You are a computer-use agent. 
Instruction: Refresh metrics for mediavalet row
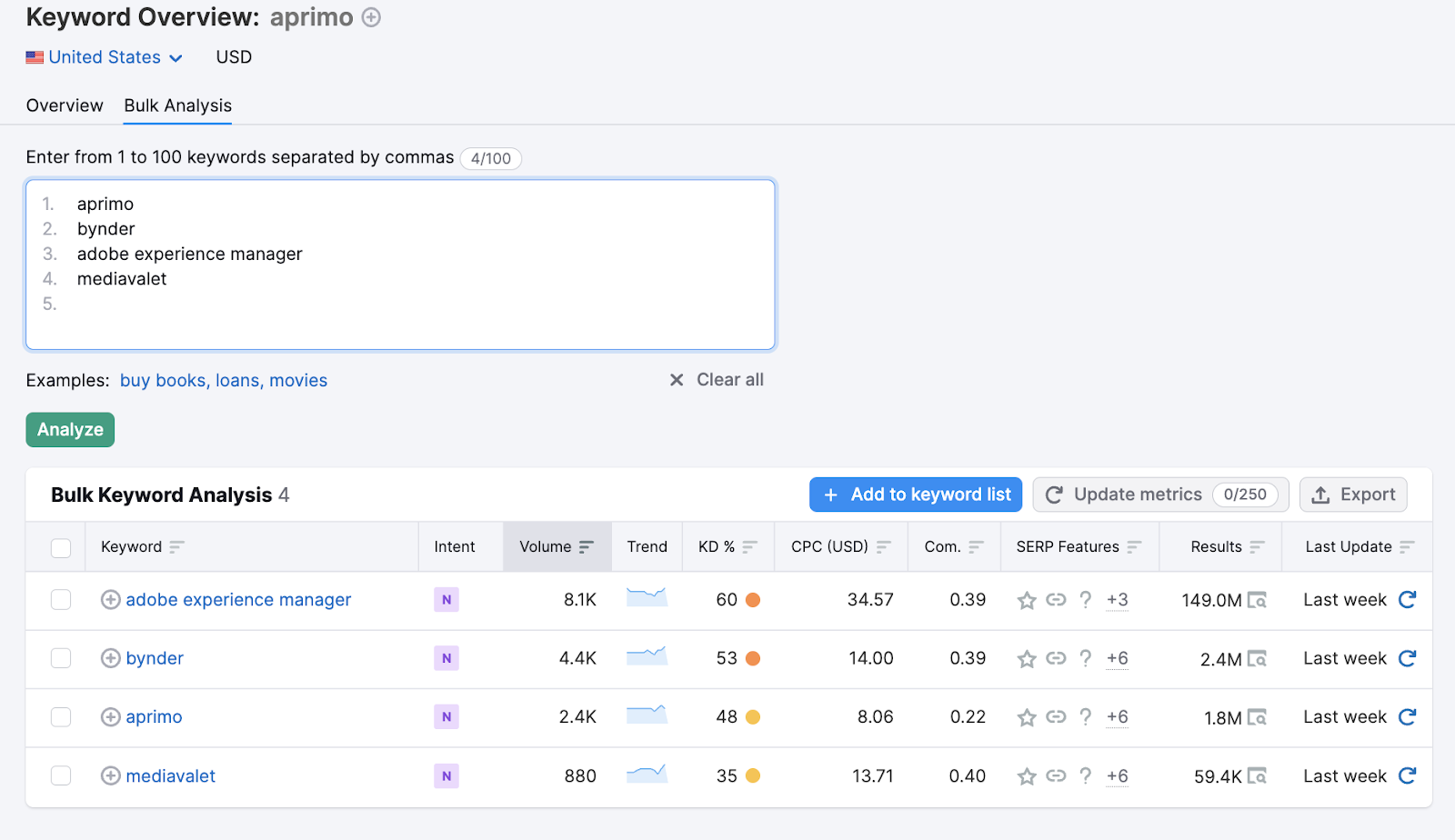tap(1407, 775)
